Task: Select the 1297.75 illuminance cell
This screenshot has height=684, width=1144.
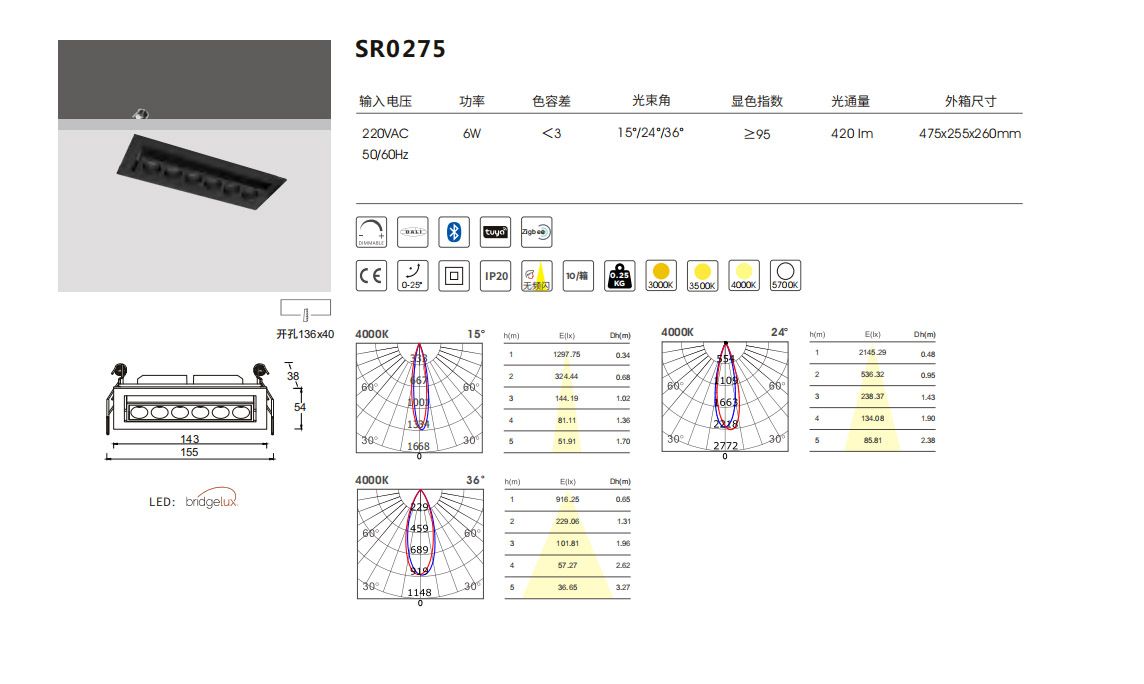Action: [x=567, y=354]
